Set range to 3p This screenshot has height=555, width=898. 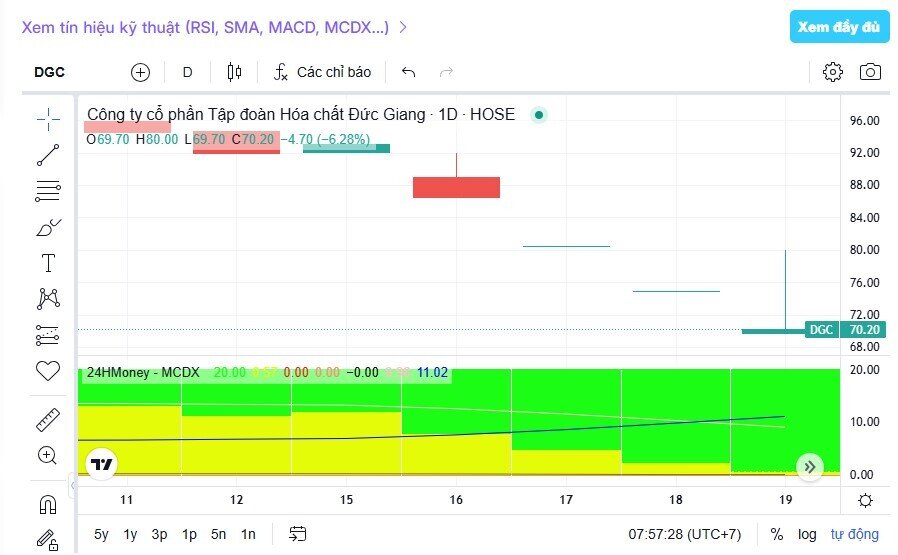(x=159, y=534)
